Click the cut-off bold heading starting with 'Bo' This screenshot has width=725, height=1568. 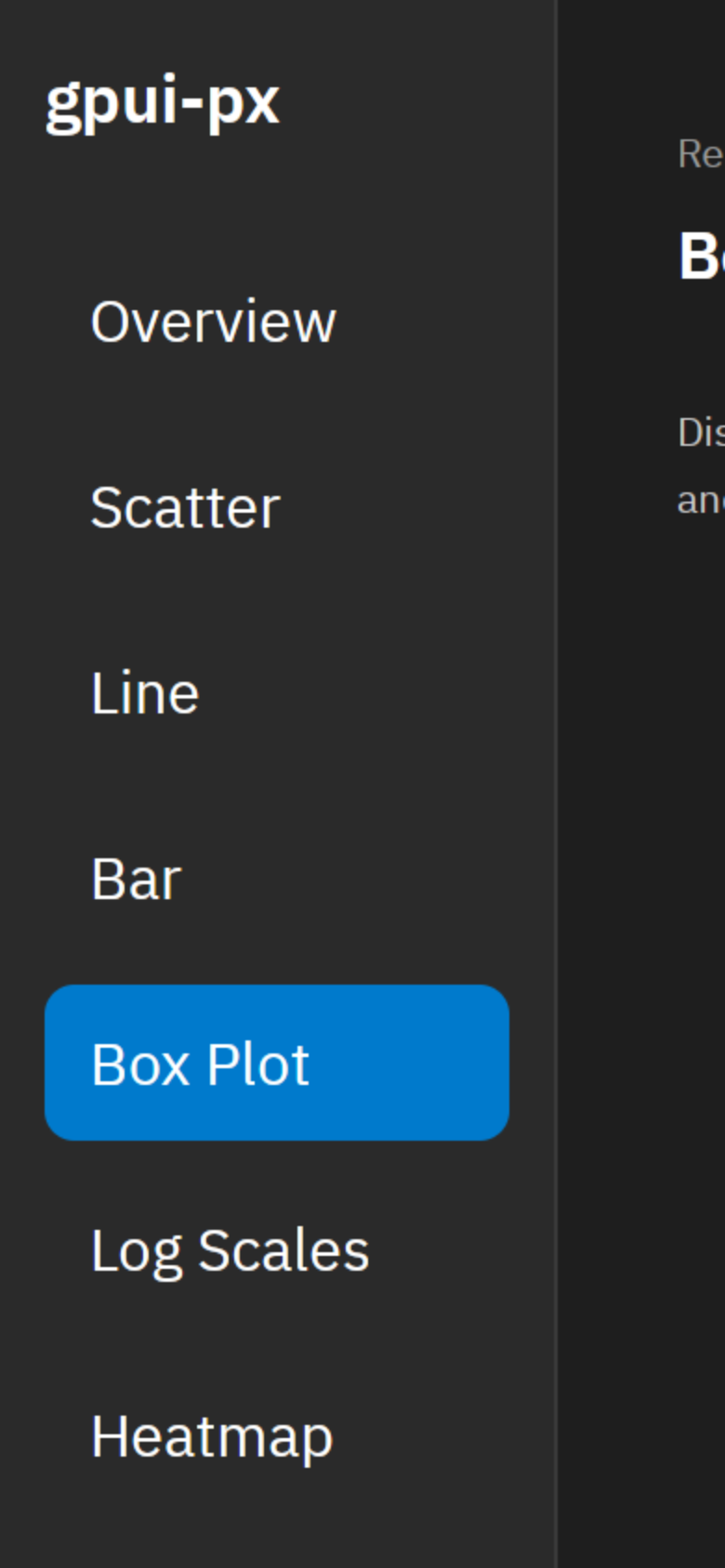coord(702,255)
